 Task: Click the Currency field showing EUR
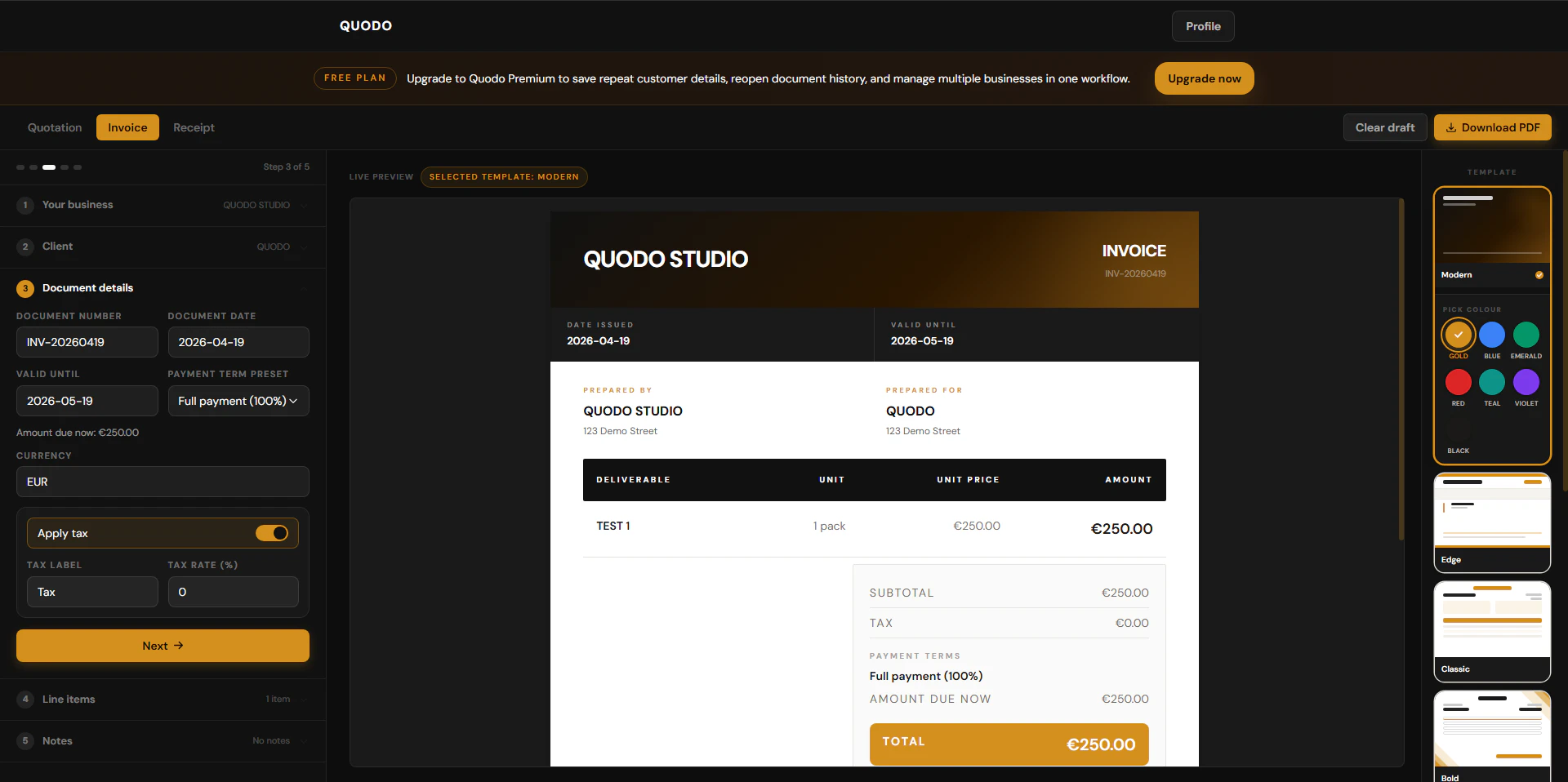tap(163, 482)
